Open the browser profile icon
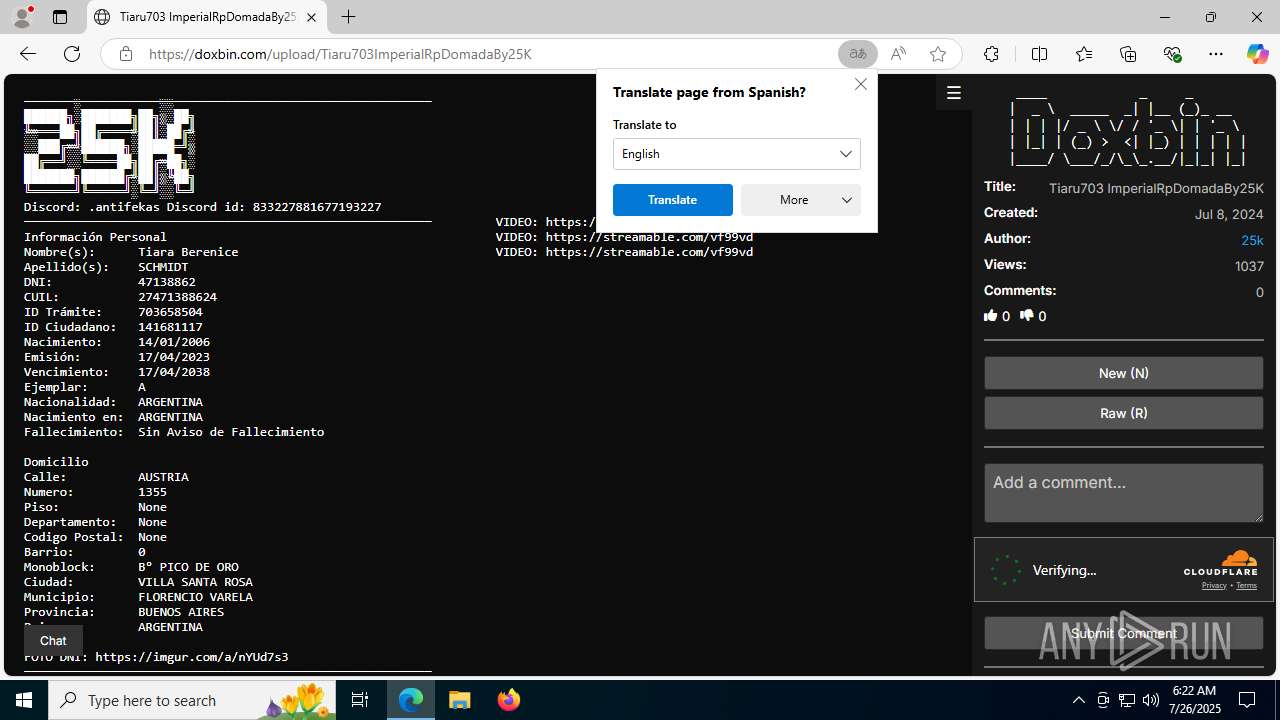Viewport: 1280px width, 720px height. [x=22, y=17]
